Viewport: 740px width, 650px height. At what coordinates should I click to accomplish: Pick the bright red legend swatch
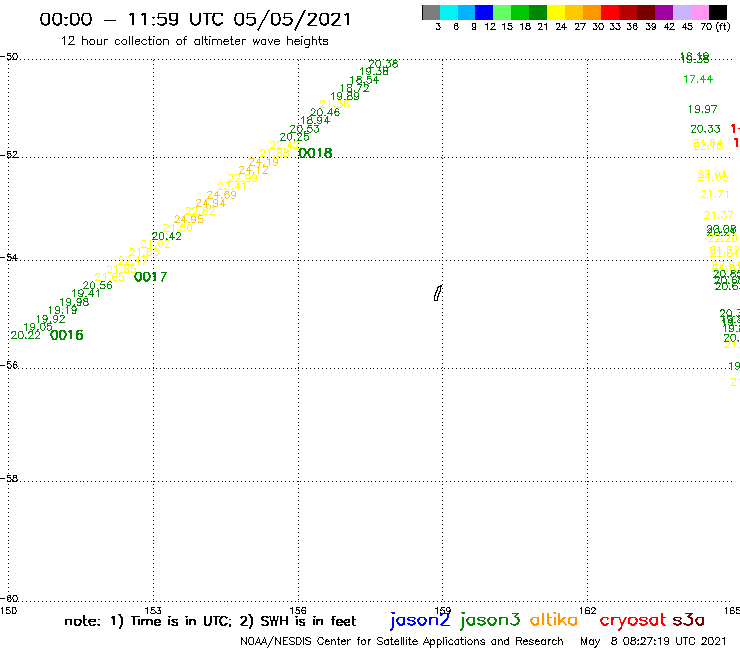[x=610, y=12]
